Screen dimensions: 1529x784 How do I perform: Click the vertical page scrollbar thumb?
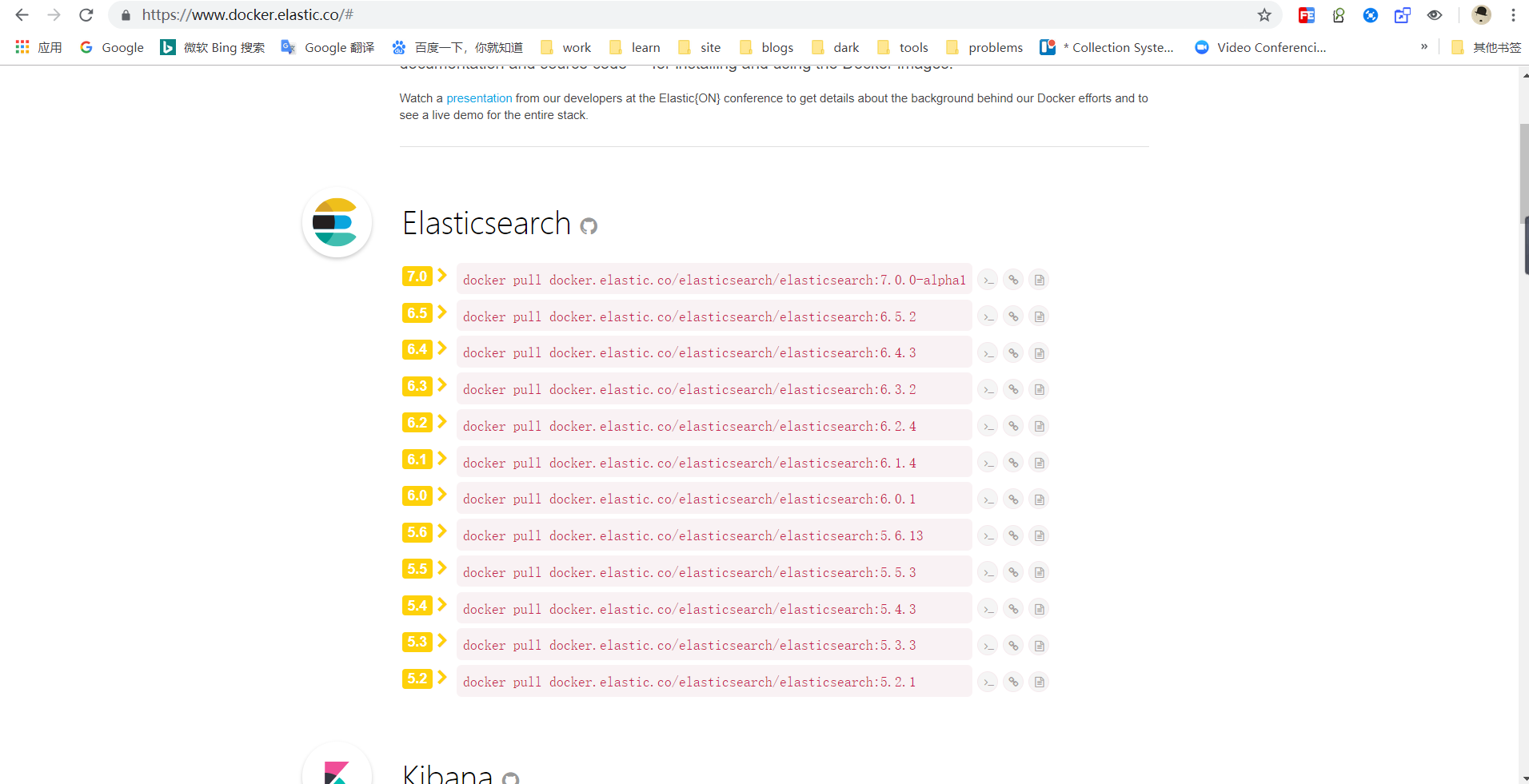1524,174
